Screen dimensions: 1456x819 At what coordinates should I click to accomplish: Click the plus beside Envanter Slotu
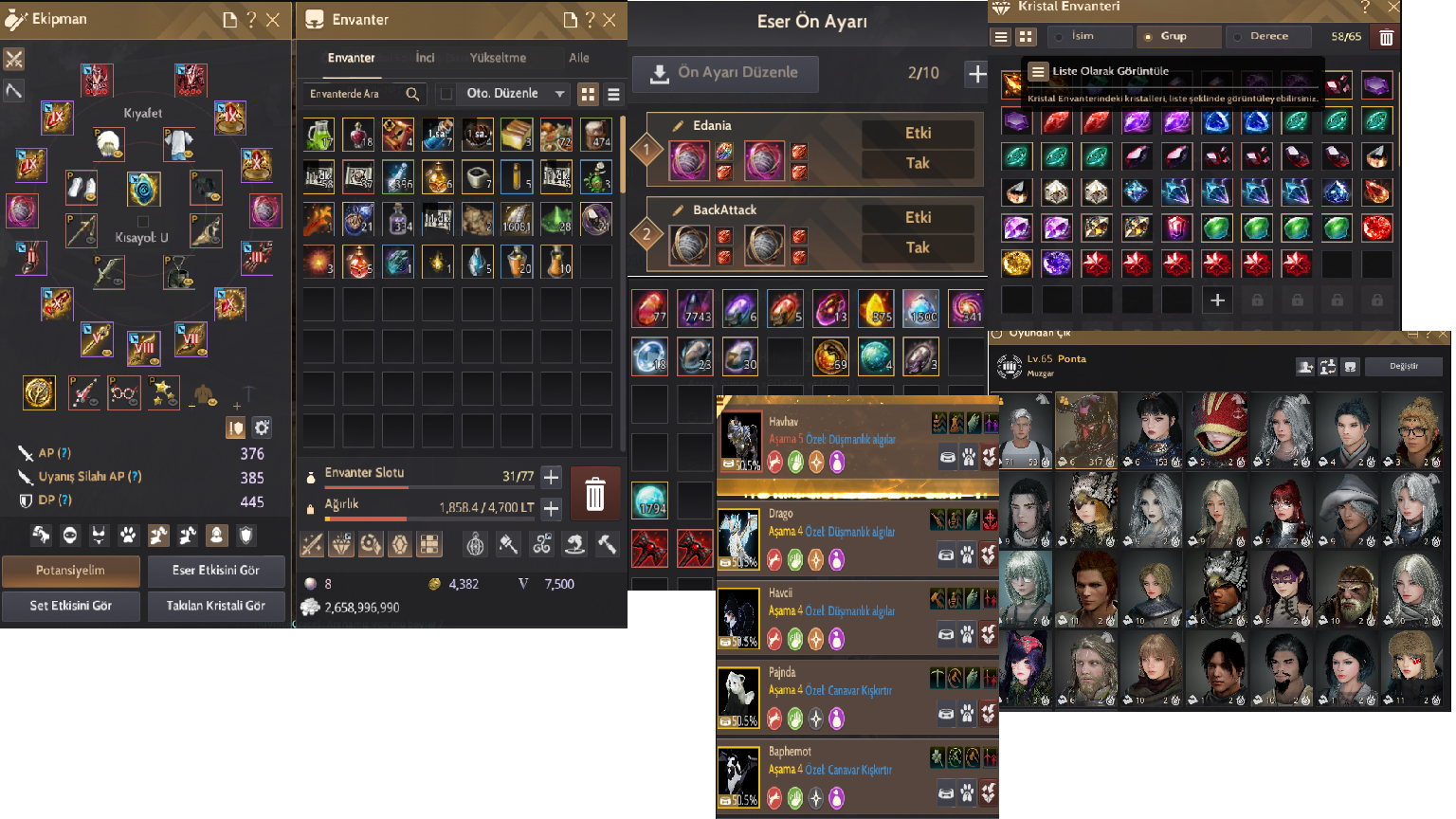coord(551,476)
